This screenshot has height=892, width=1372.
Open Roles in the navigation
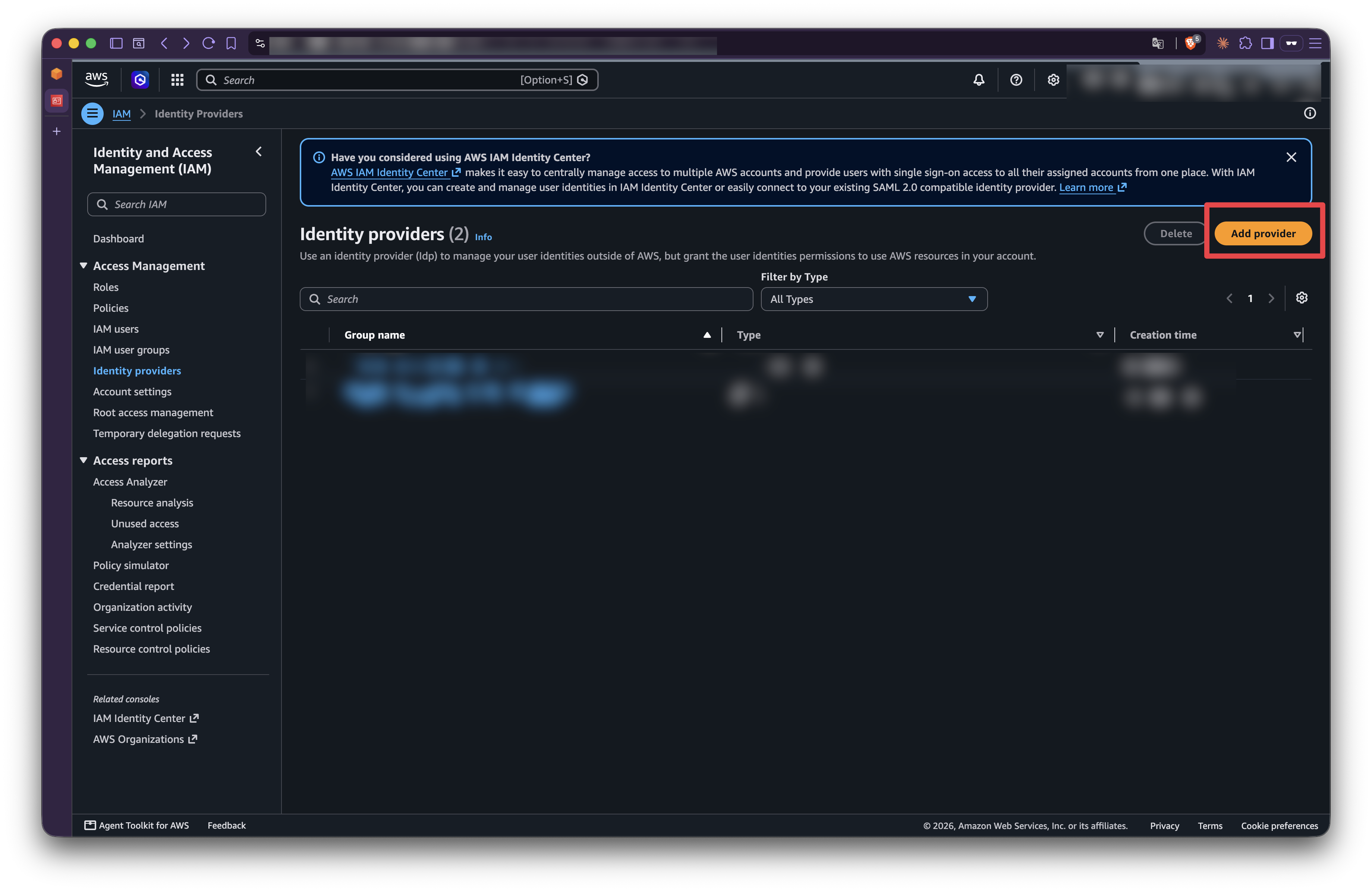pos(106,286)
